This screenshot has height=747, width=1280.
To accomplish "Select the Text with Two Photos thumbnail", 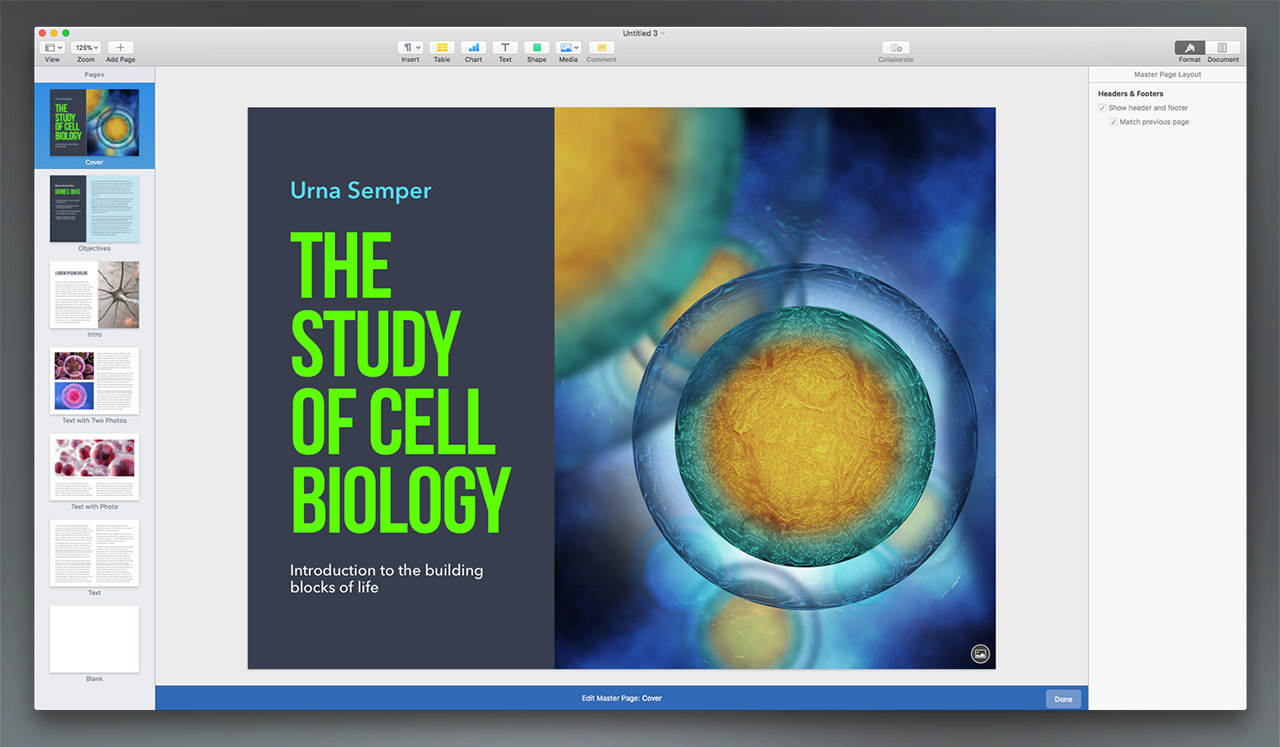I will click(94, 381).
